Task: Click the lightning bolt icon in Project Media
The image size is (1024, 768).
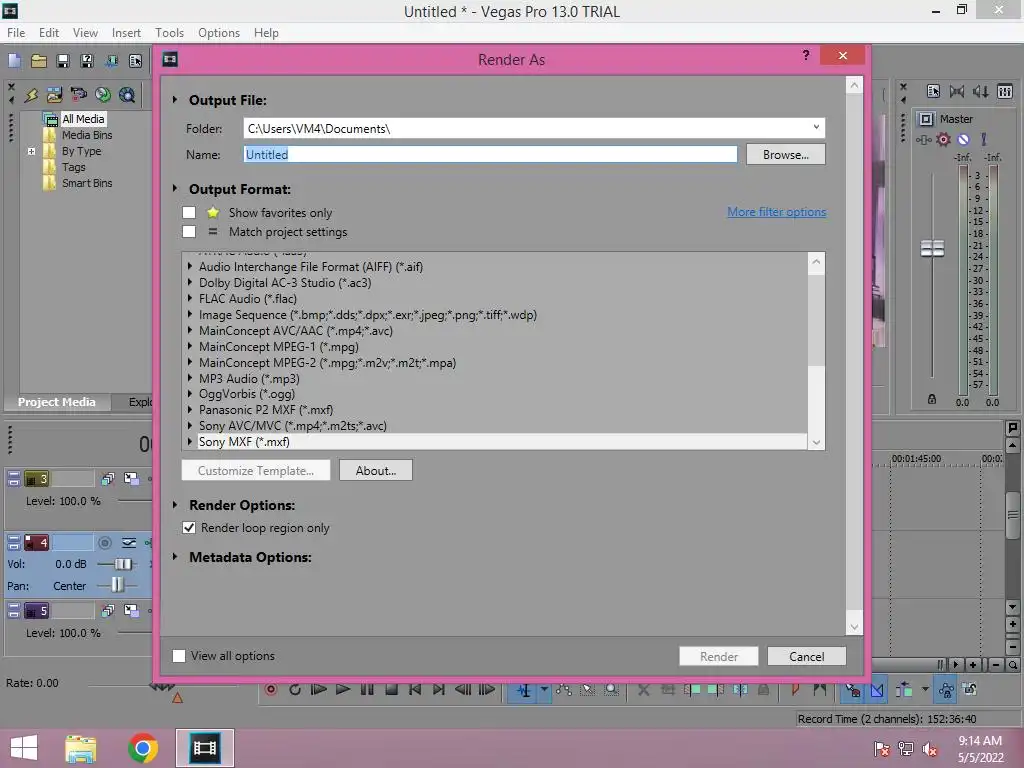Action: tap(31, 95)
